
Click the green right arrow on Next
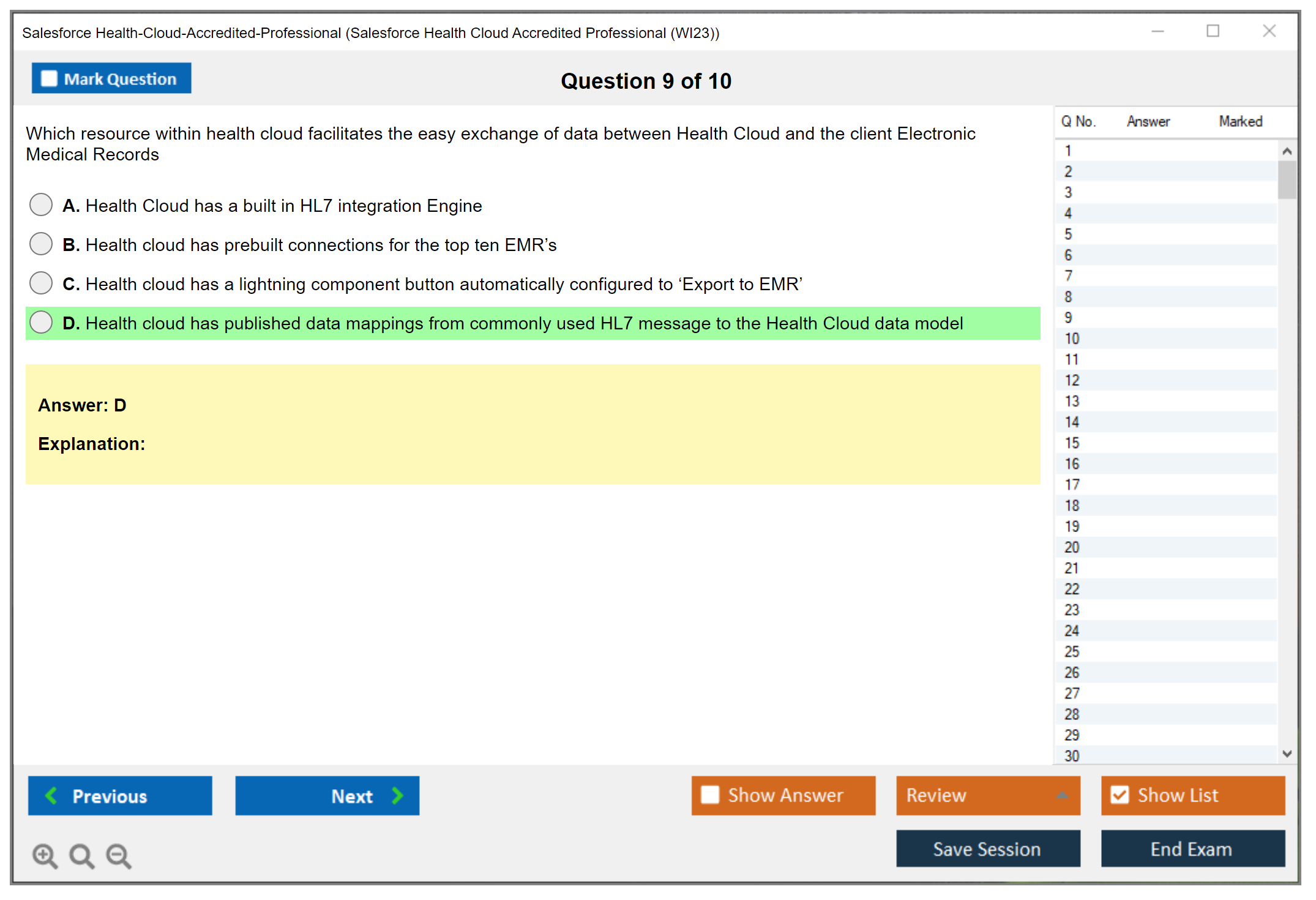coord(398,795)
